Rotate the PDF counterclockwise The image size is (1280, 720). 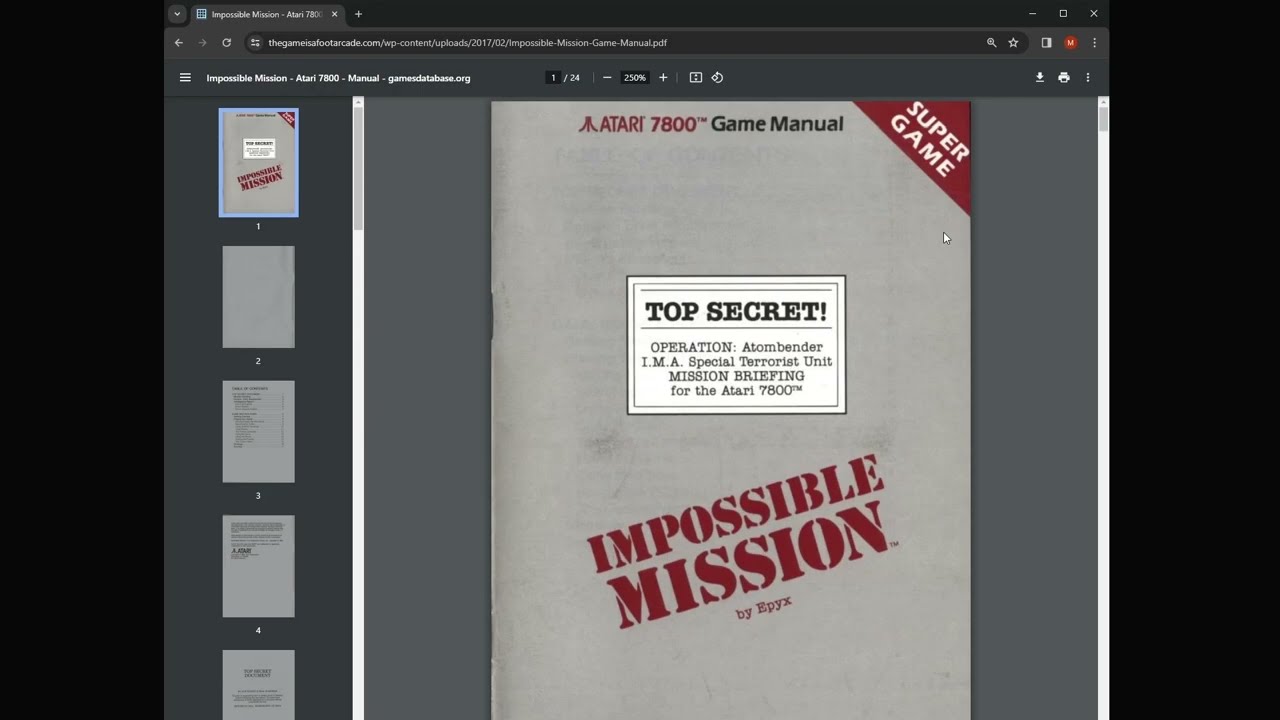point(717,77)
